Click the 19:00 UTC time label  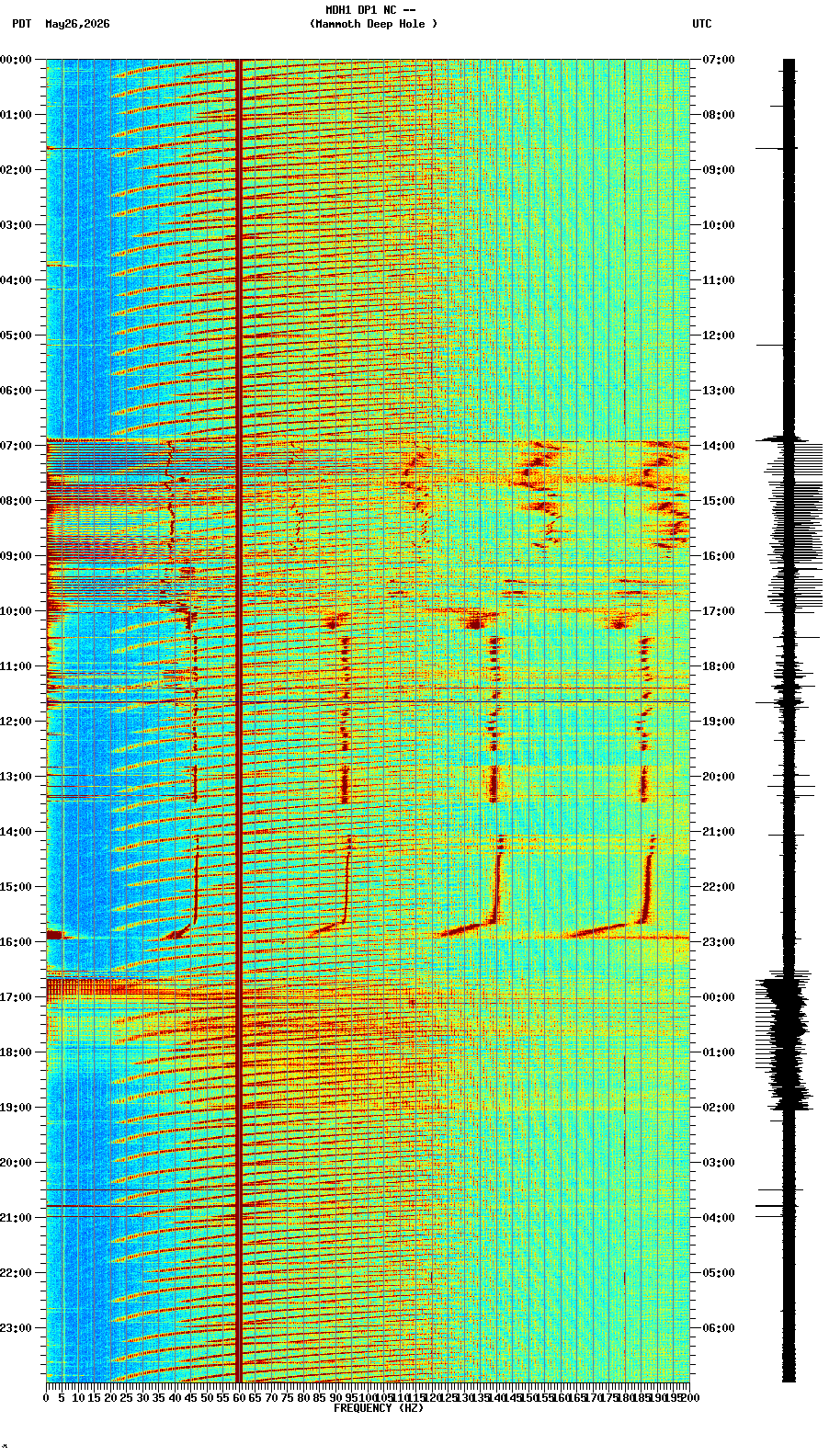click(718, 722)
